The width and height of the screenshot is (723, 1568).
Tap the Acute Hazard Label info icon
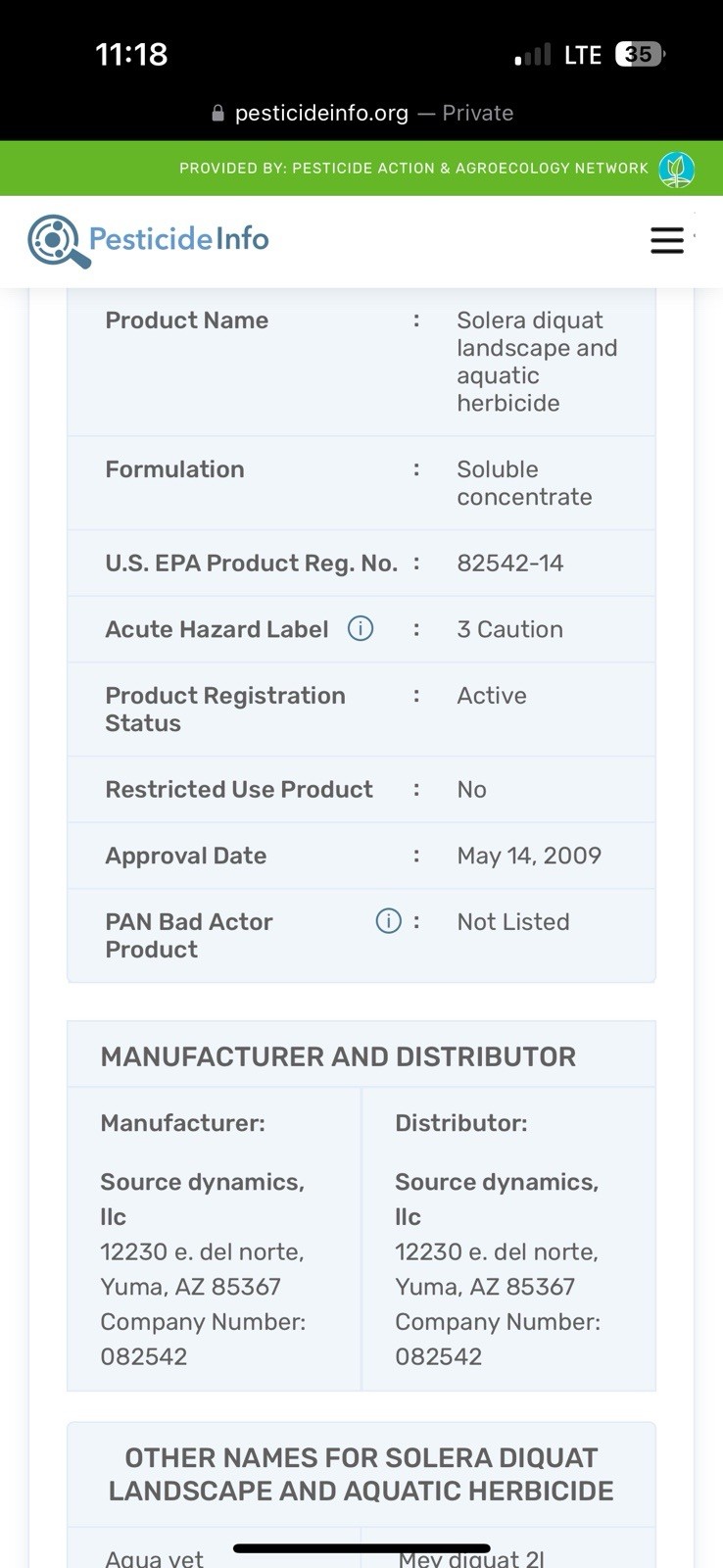pyautogui.click(x=361, y=628)
